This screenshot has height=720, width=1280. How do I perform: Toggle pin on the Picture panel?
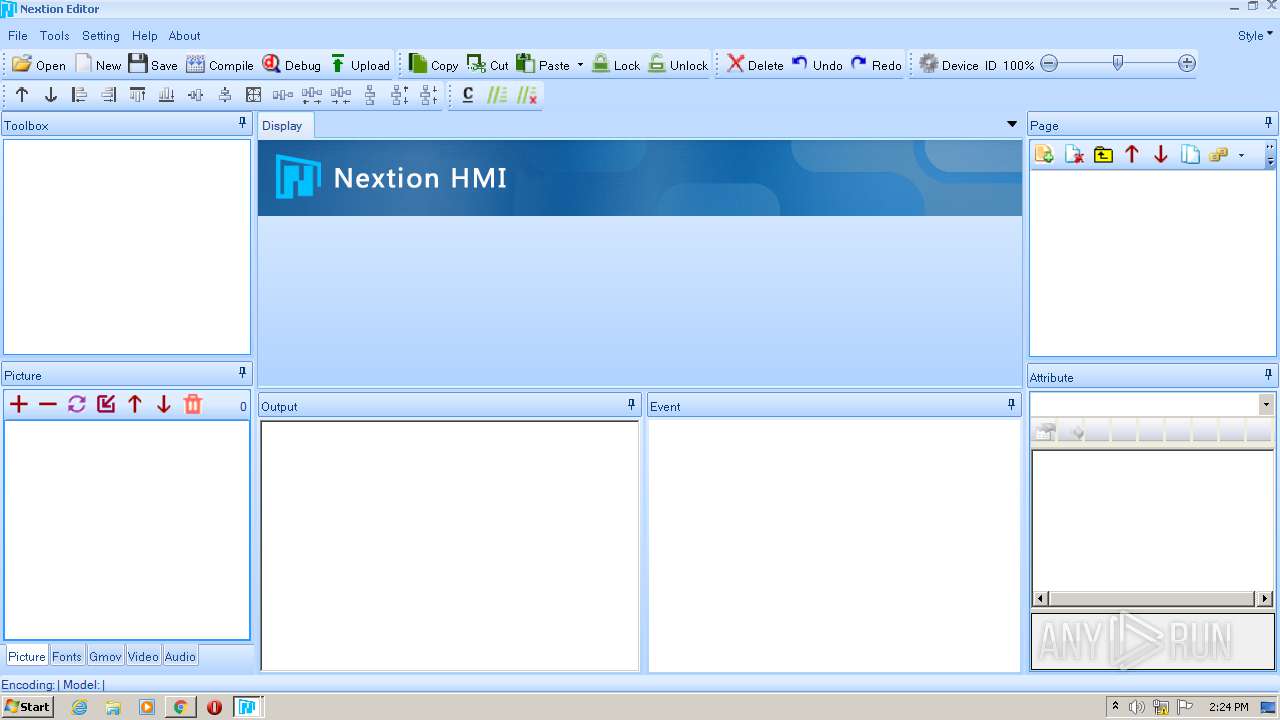click(x=242, y=373)
